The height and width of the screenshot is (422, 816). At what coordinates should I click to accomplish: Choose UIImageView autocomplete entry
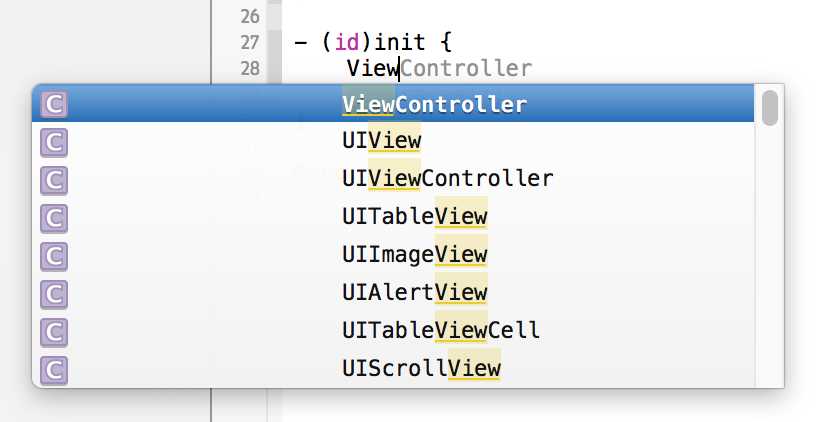393,255
